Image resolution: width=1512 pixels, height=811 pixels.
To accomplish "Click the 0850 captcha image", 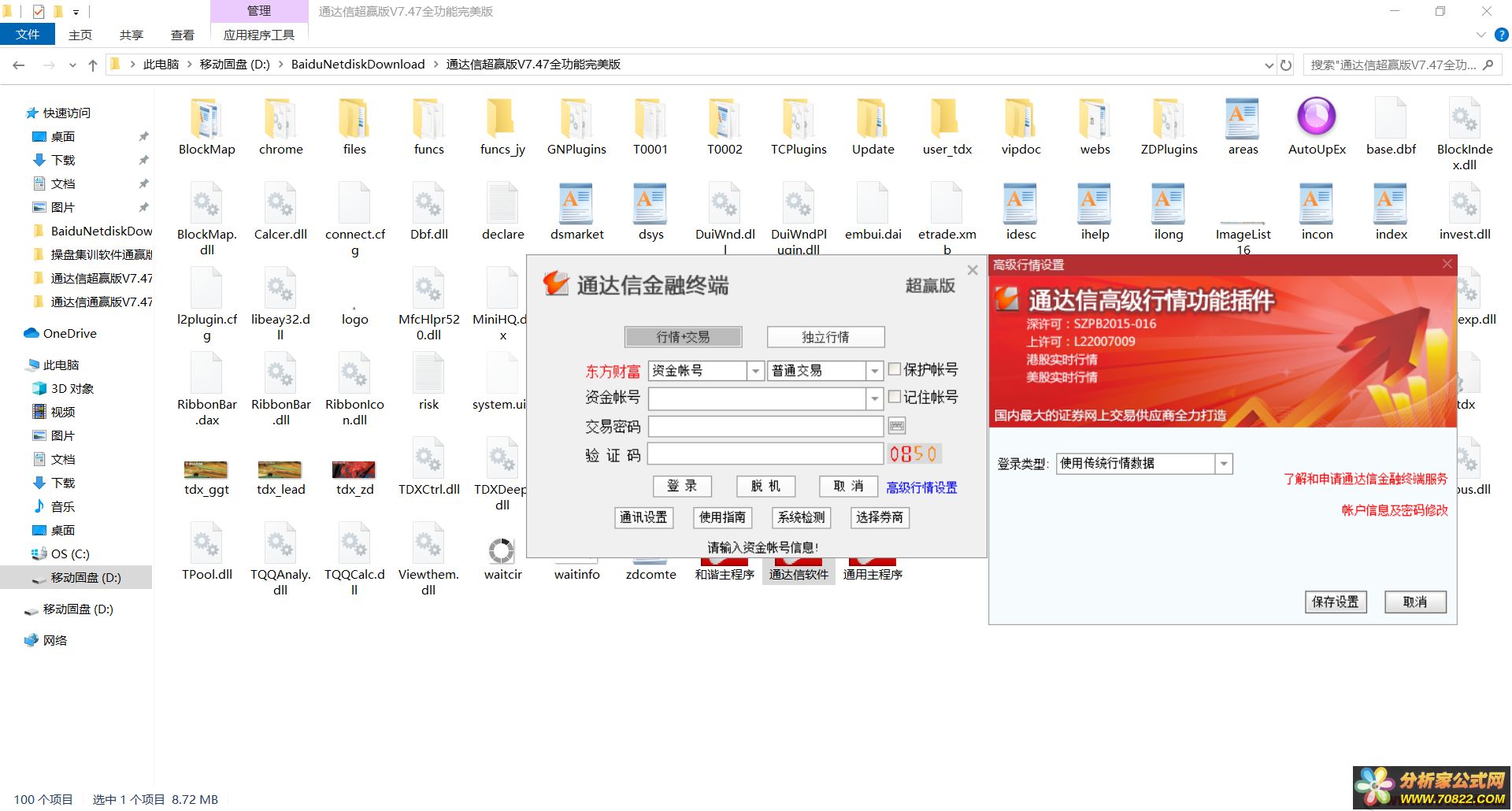I will click(913, 454).
